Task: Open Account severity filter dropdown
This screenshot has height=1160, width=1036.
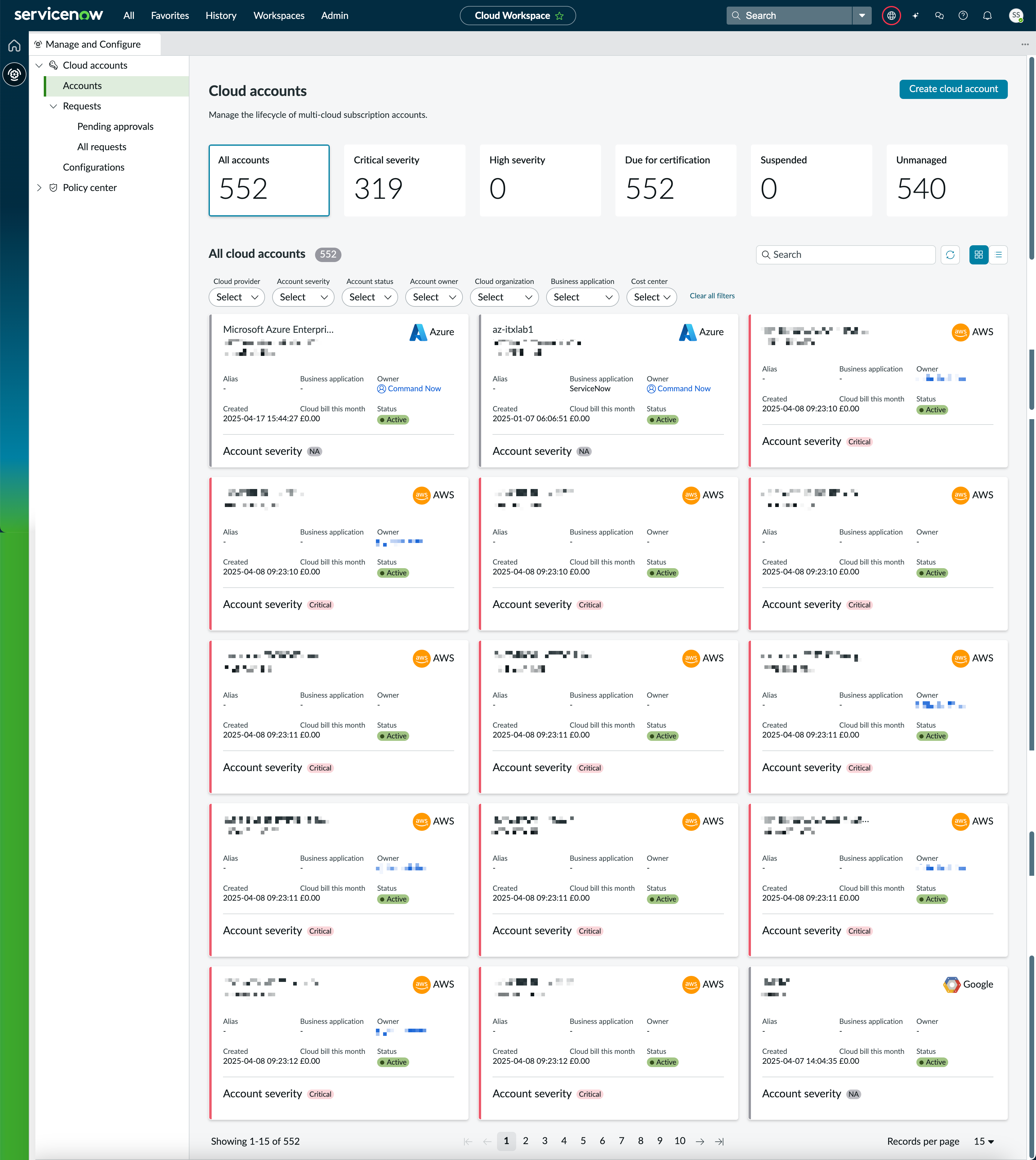Action: (x=303, y=297)
